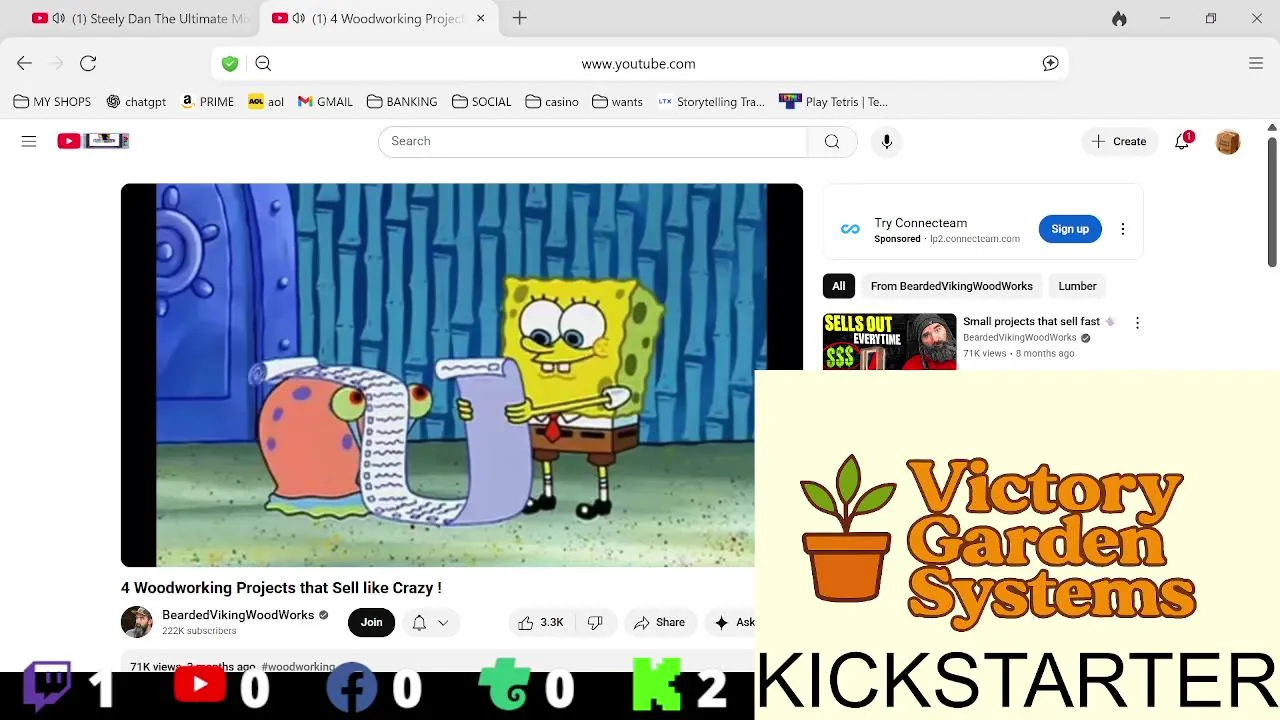This screenshot has width=1280, height=720.
Task: Open the chatgpt bookmark
Action: [136, 102]
